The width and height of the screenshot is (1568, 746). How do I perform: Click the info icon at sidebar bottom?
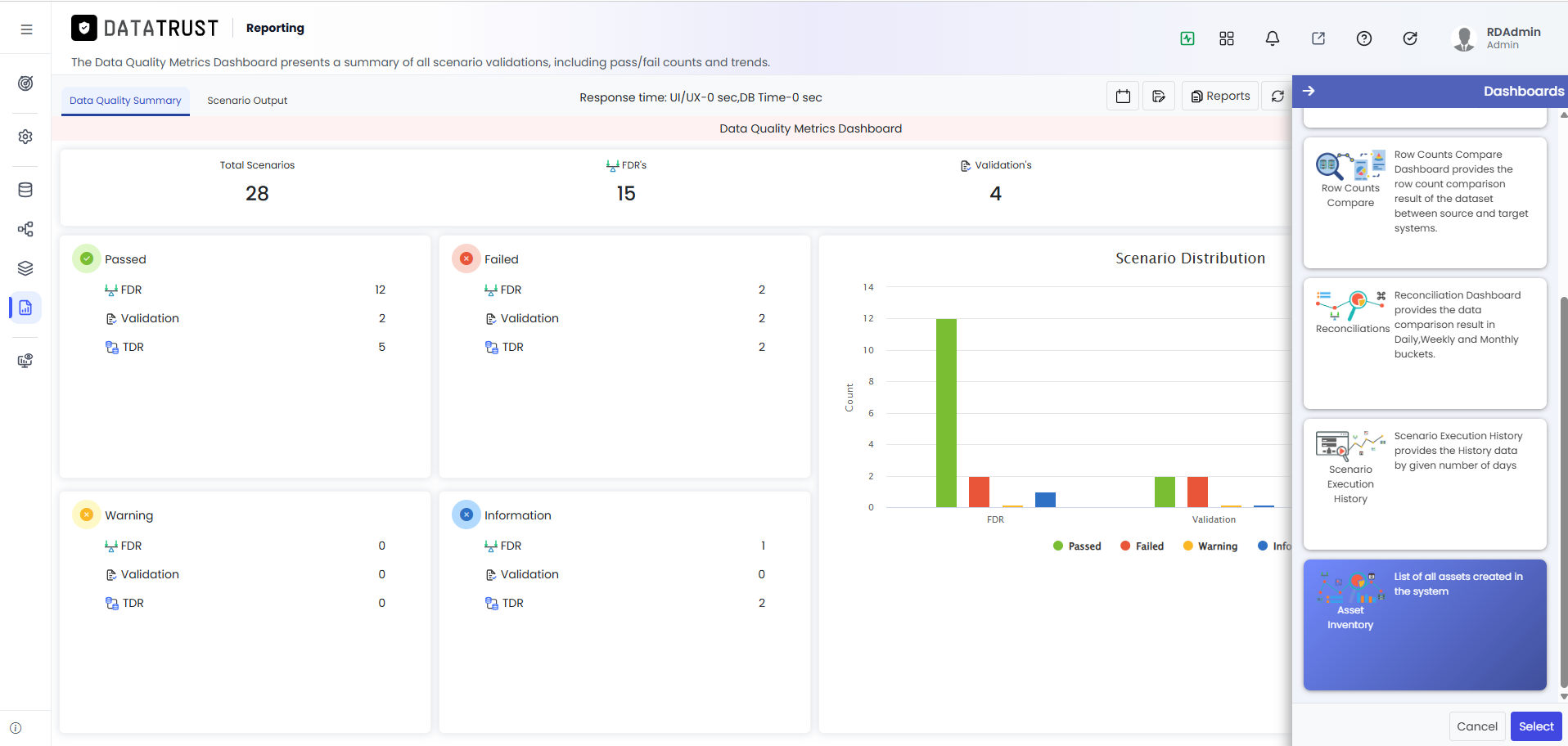[16, 728]
